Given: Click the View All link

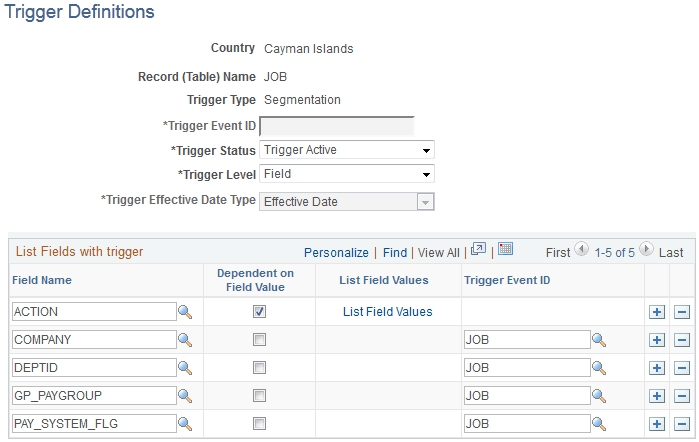Looking at the screenshot, I should pyautogui.click(x=439, y=253).
